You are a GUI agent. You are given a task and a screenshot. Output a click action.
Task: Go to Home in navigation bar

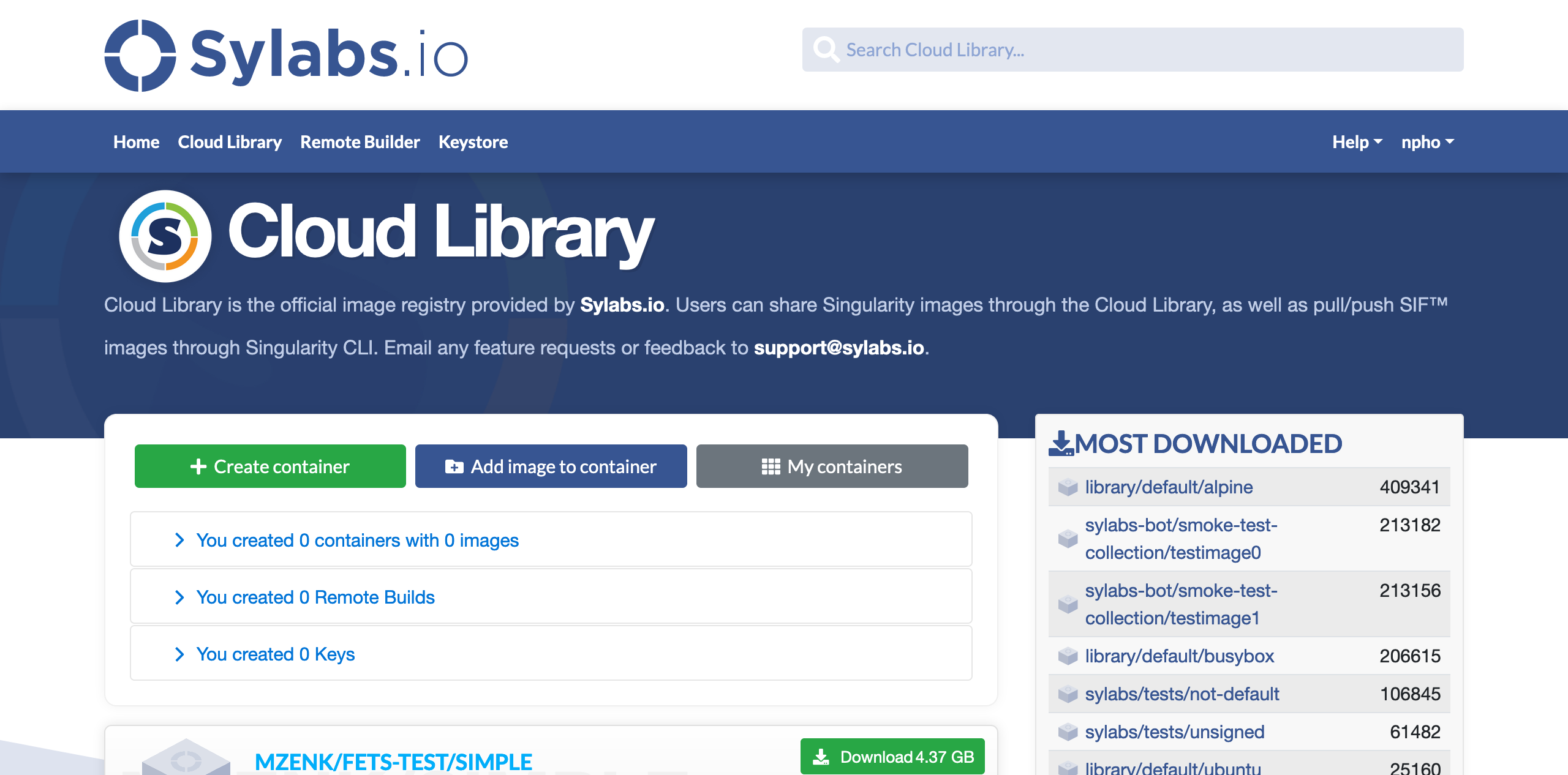click(x=136, y=142)
